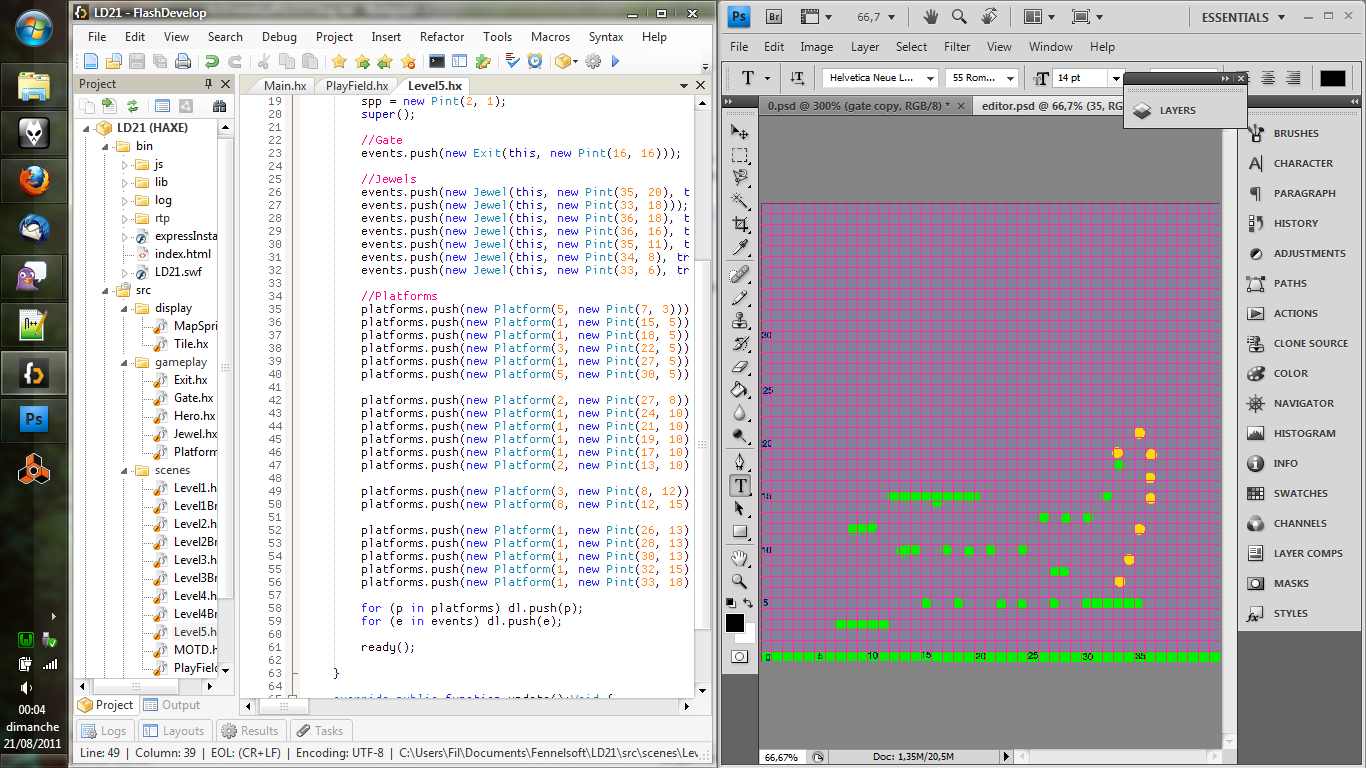The image size is (1366, 768).
Task: Toggle Quick Mask mode in Photoshop
Action: tap(739, 656)
